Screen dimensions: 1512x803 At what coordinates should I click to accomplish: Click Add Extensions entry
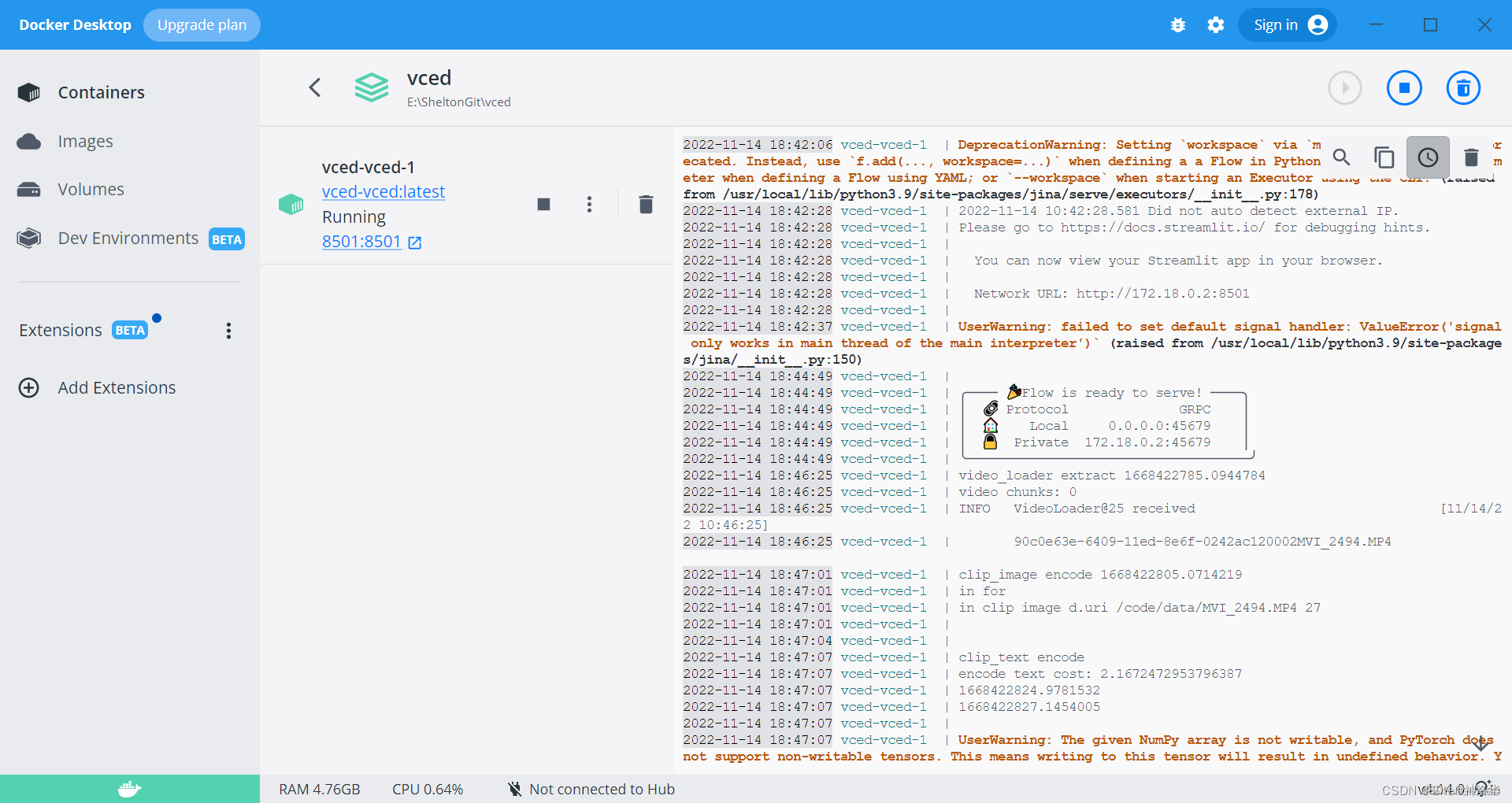[x=117, y=388]
